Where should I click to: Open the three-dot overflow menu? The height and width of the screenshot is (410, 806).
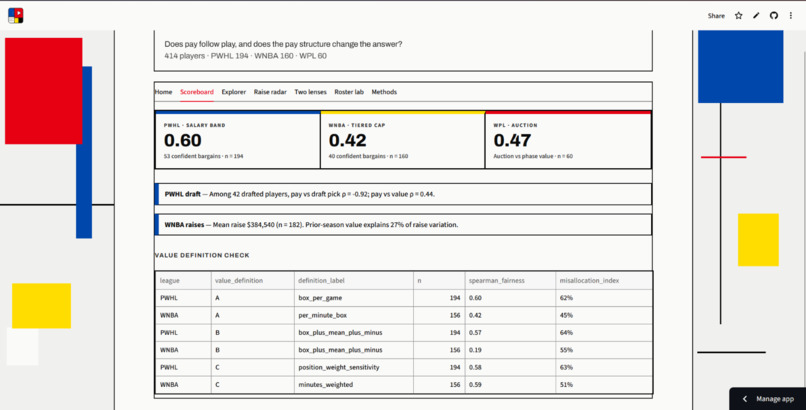tap(791, 16)
